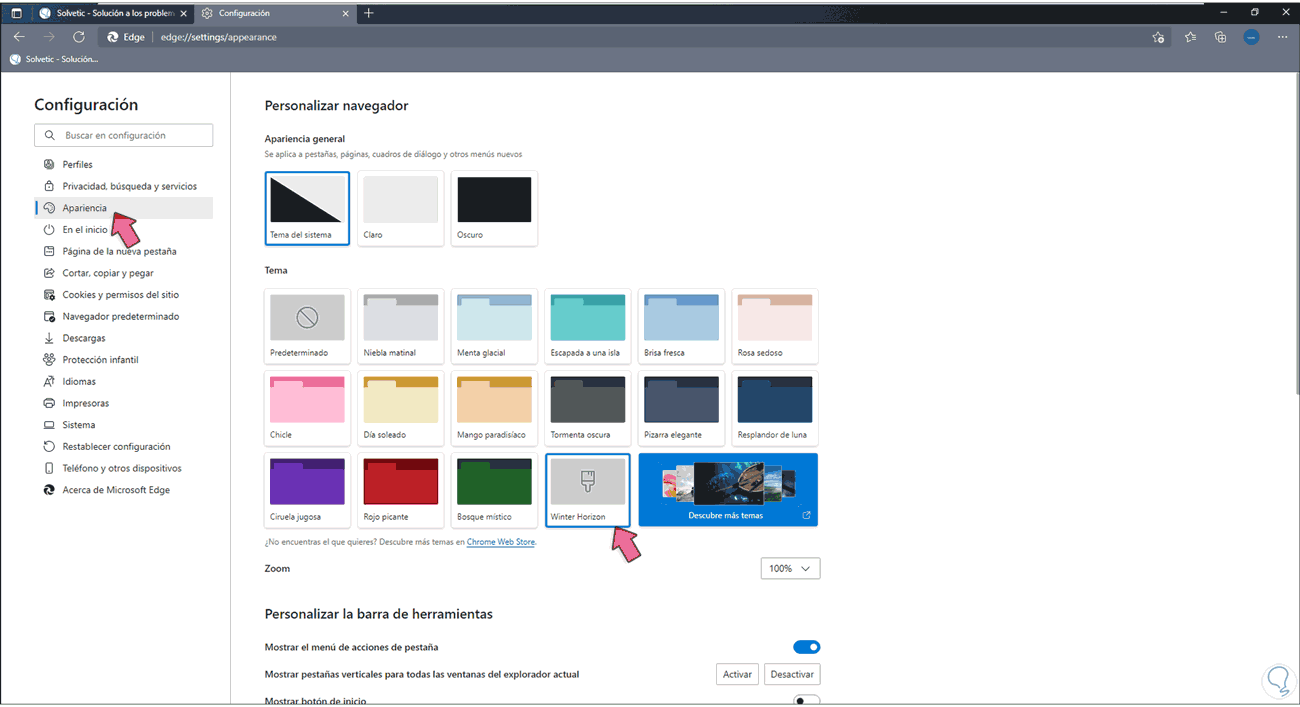This screenshot has width=1300, height=707.
Task: Select Bosque místico green theme
Action: click(494, 490)
